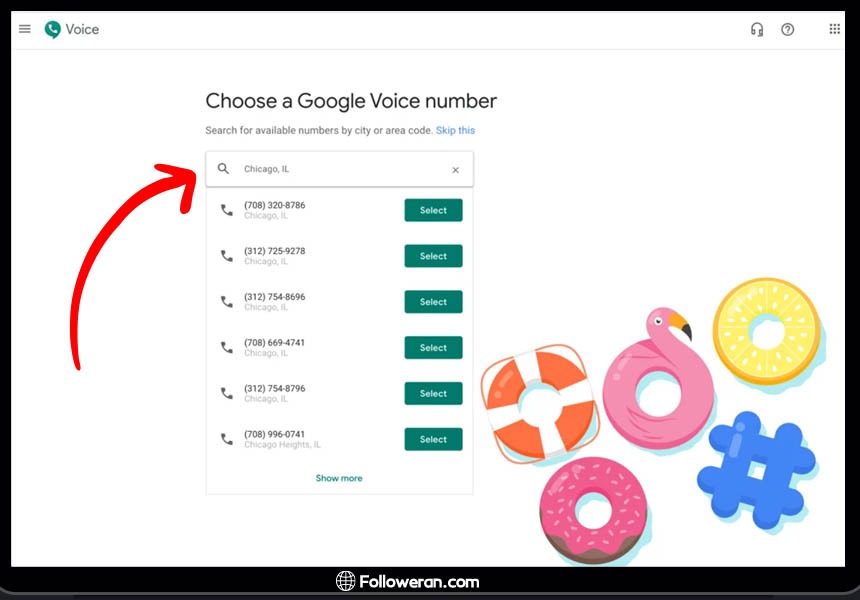Click the Skip this link
The width and height of the screenshot is (860, 600).
(x=455, y=130)
